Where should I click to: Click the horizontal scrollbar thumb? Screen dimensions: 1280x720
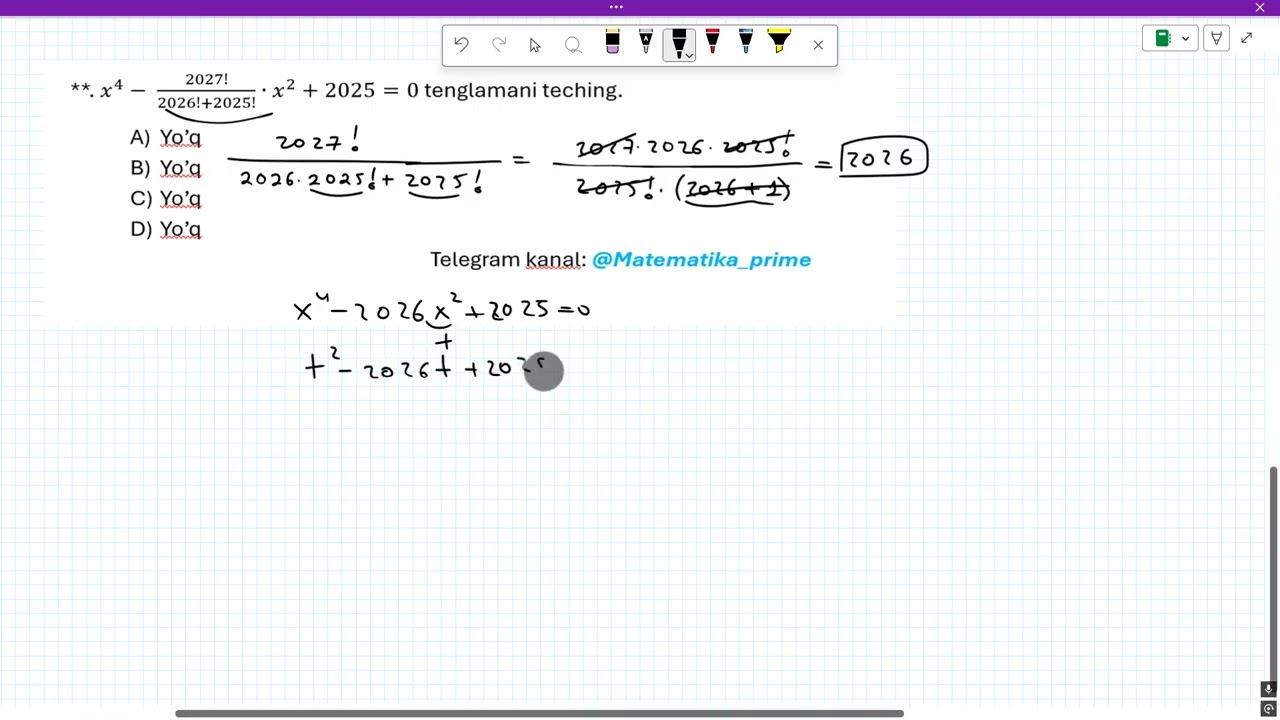coord(539,713)
